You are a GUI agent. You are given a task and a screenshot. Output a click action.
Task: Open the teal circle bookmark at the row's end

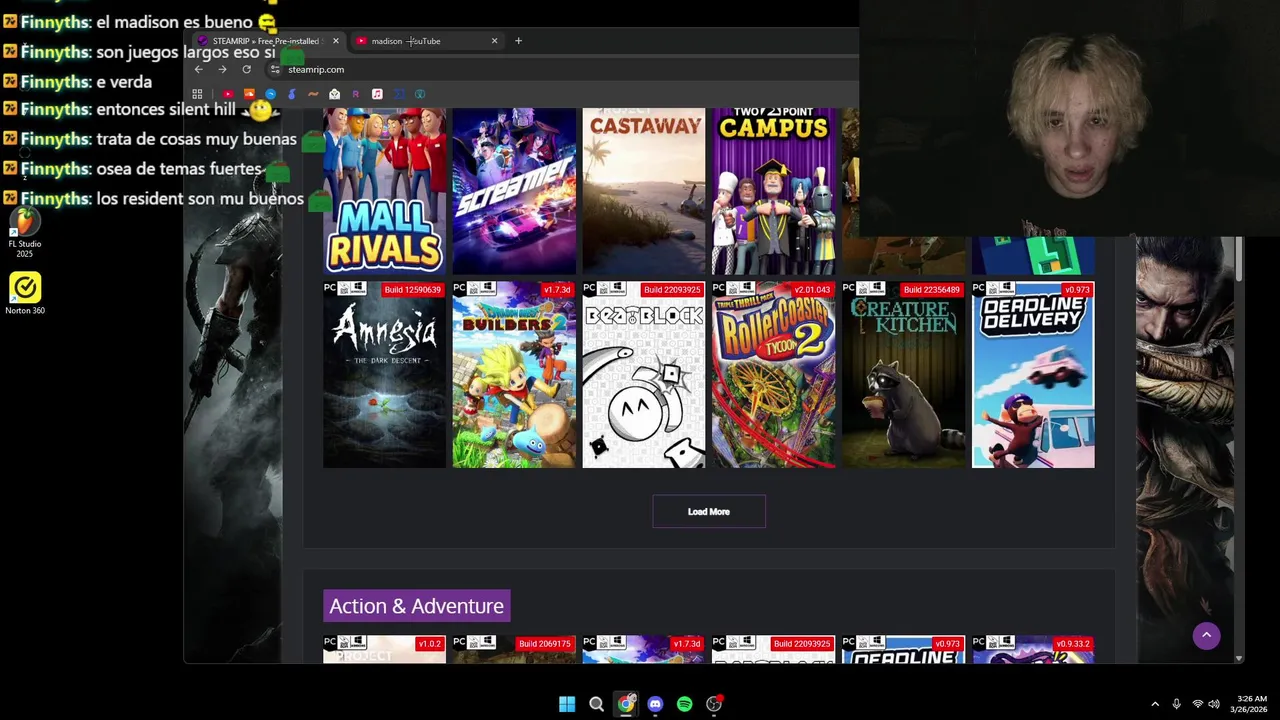point(420,94)
